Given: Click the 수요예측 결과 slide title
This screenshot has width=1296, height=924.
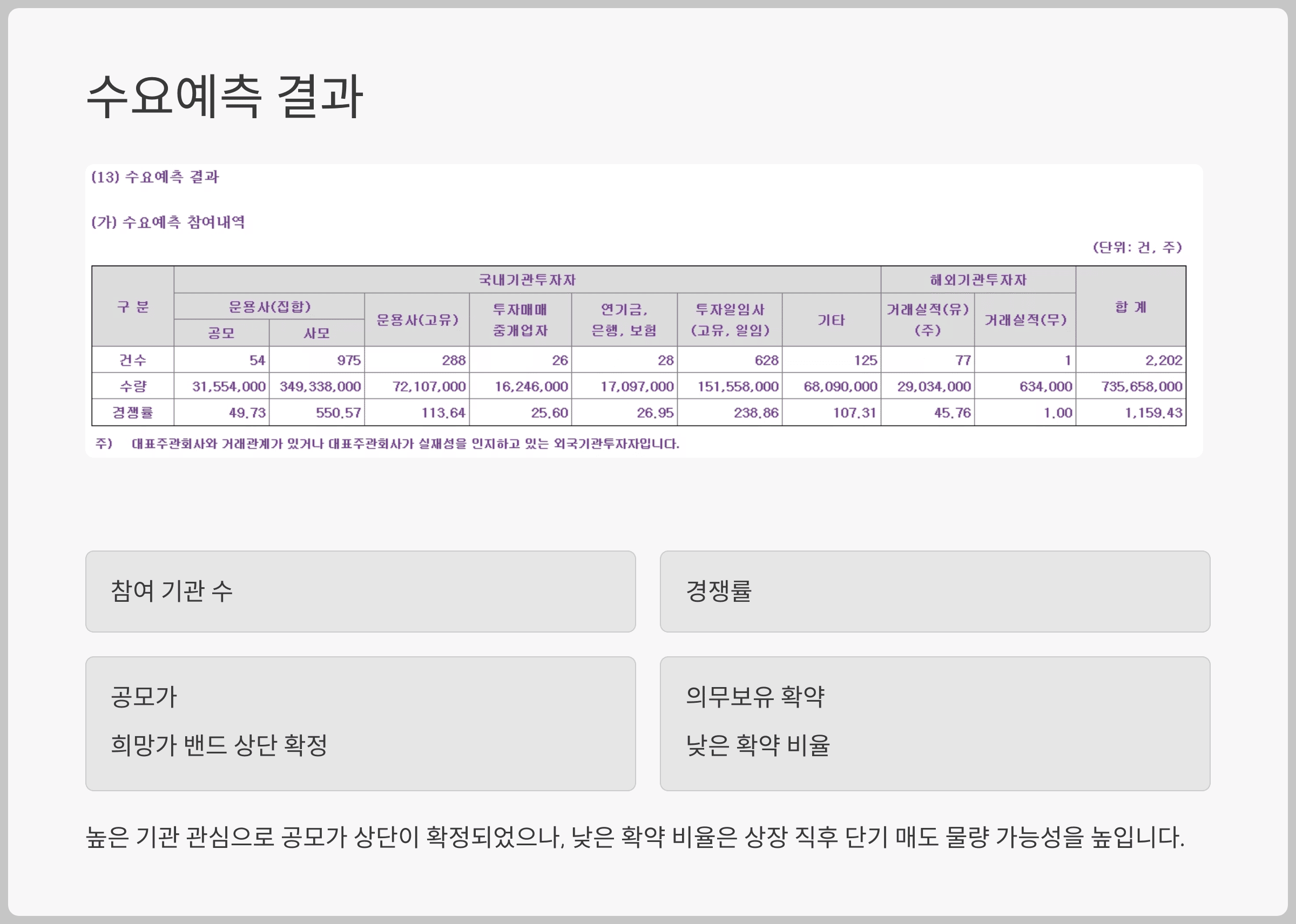Looking at the screenshot, I should 224,97.
